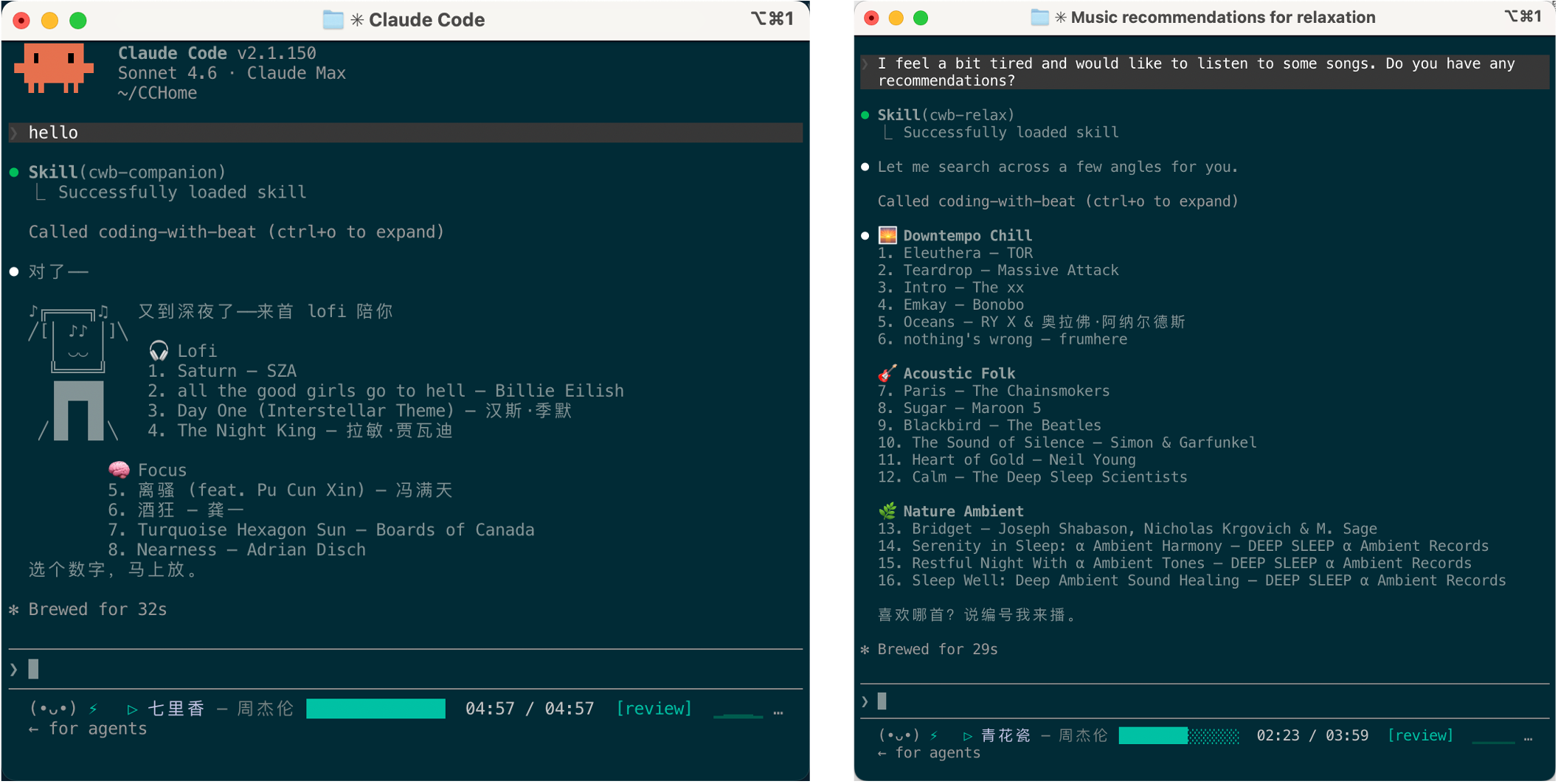Click ellipsis at end of Claude Code status line
The height and width of the screenshot is (784, 1558).
click(x=778, y=712)
